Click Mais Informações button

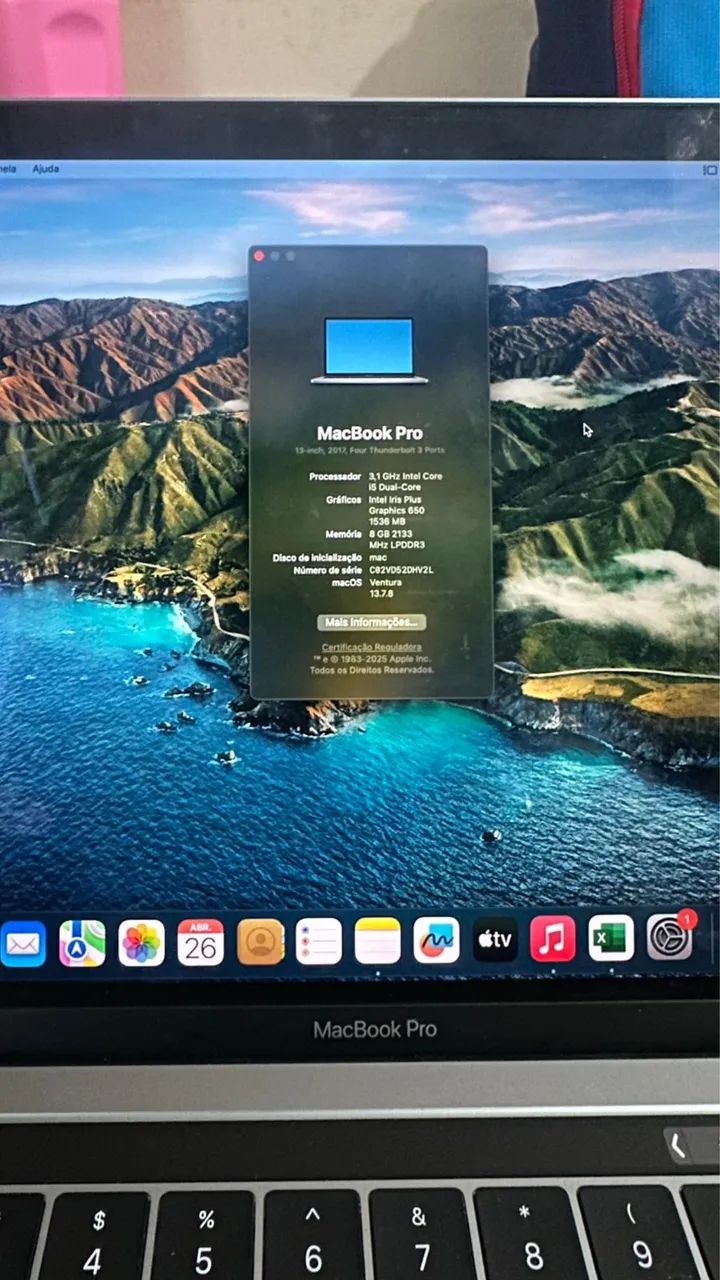[371, 622]
